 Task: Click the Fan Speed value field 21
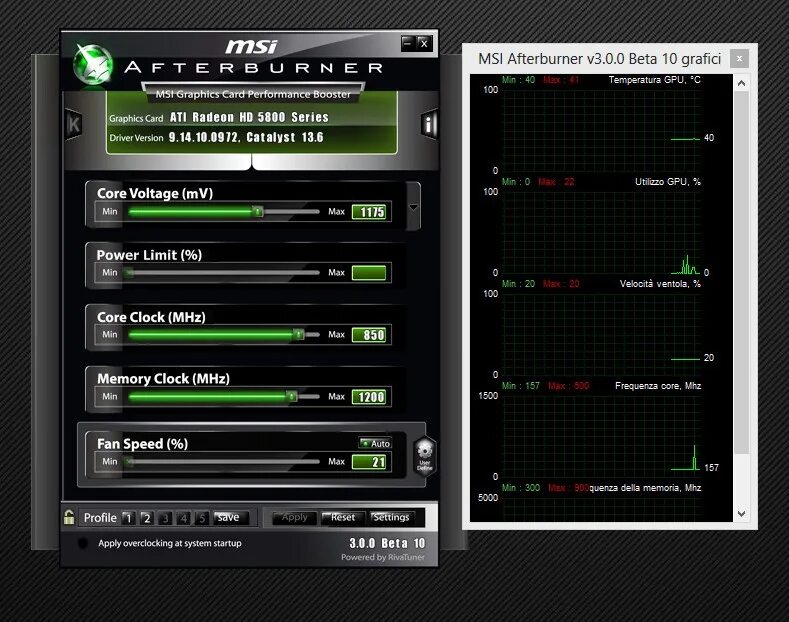click(371, 461)
